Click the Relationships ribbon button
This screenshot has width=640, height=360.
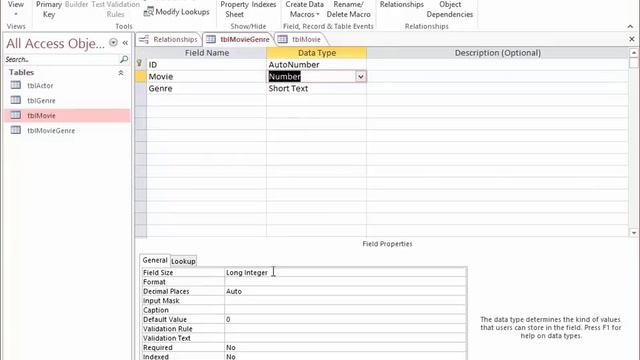click(402, 4)
